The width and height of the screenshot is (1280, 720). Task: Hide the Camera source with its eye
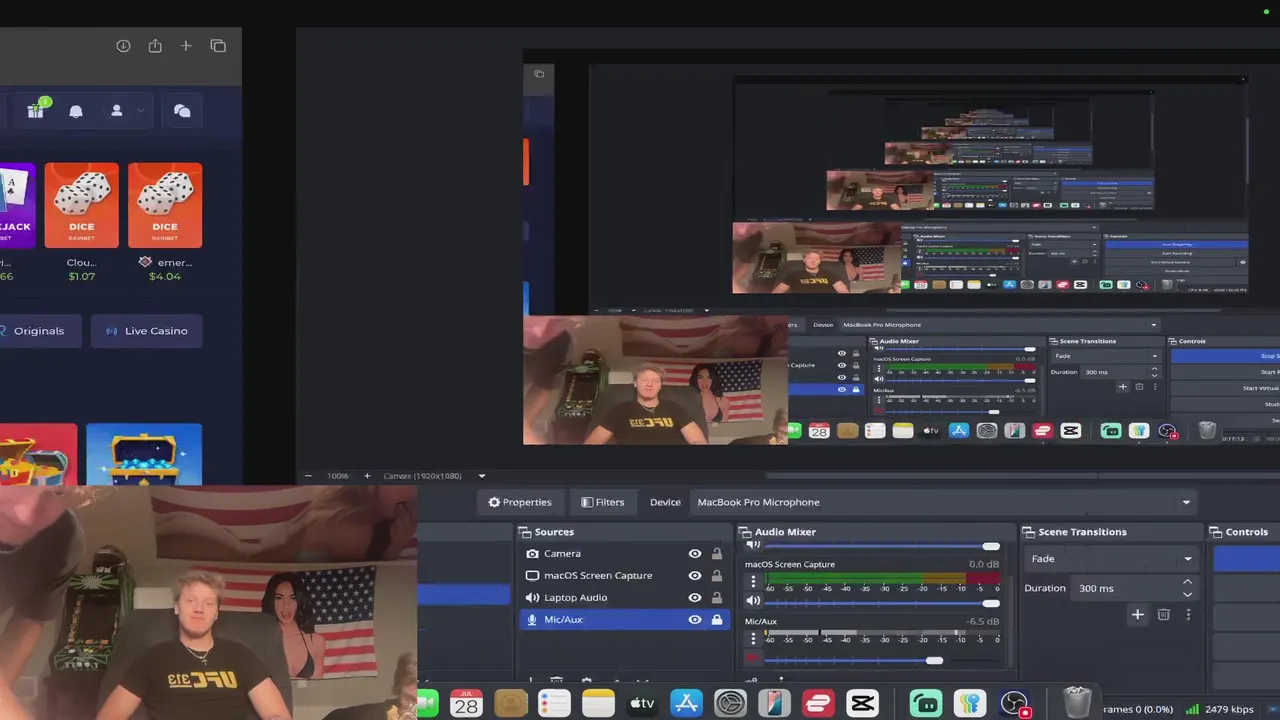pos(695,554)
